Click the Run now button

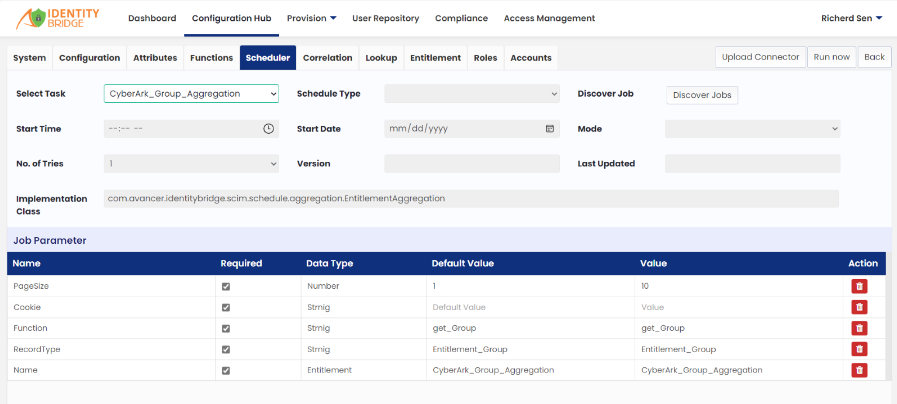[x=832, y=57]
